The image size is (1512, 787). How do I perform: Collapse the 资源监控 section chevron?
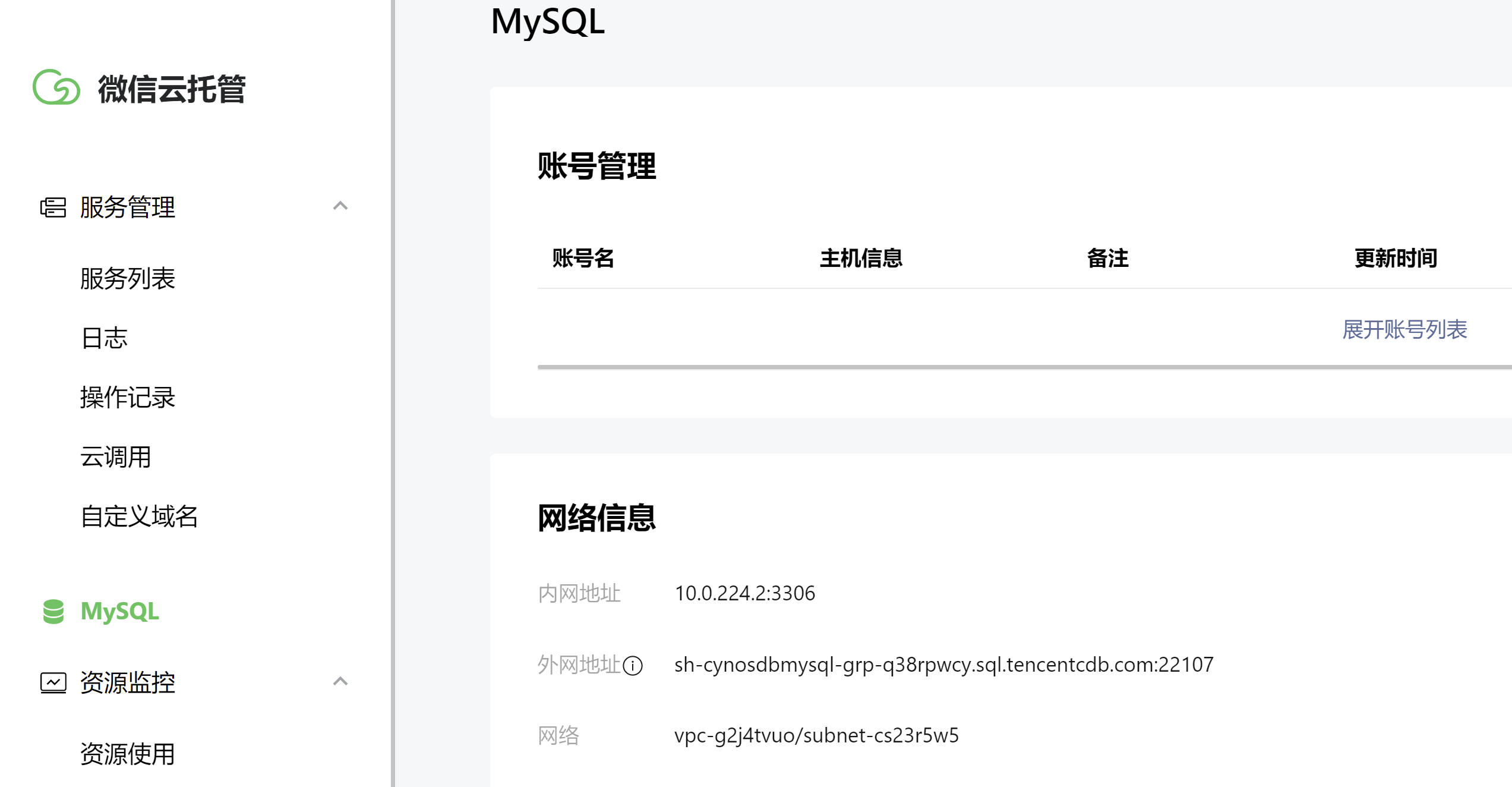click(x=340, y=682)
